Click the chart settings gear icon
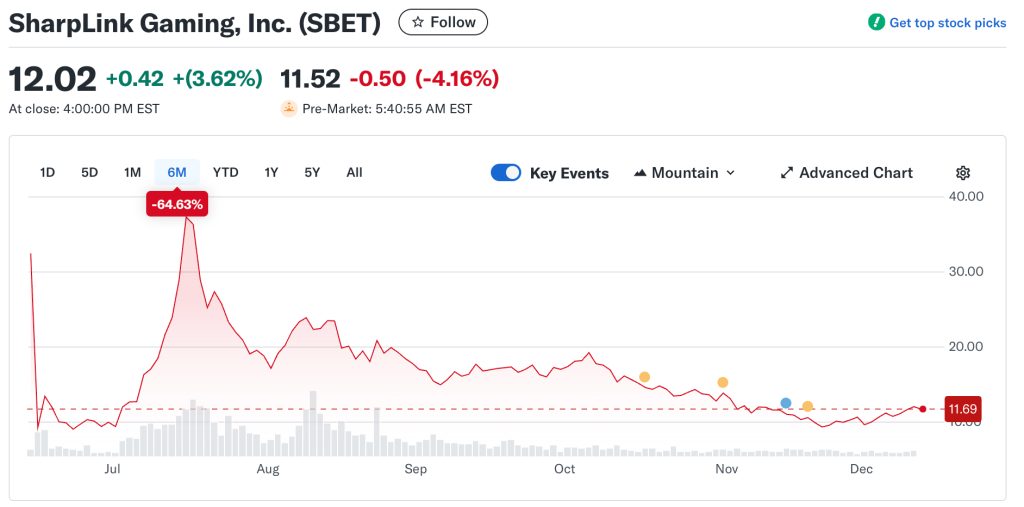 962,173
